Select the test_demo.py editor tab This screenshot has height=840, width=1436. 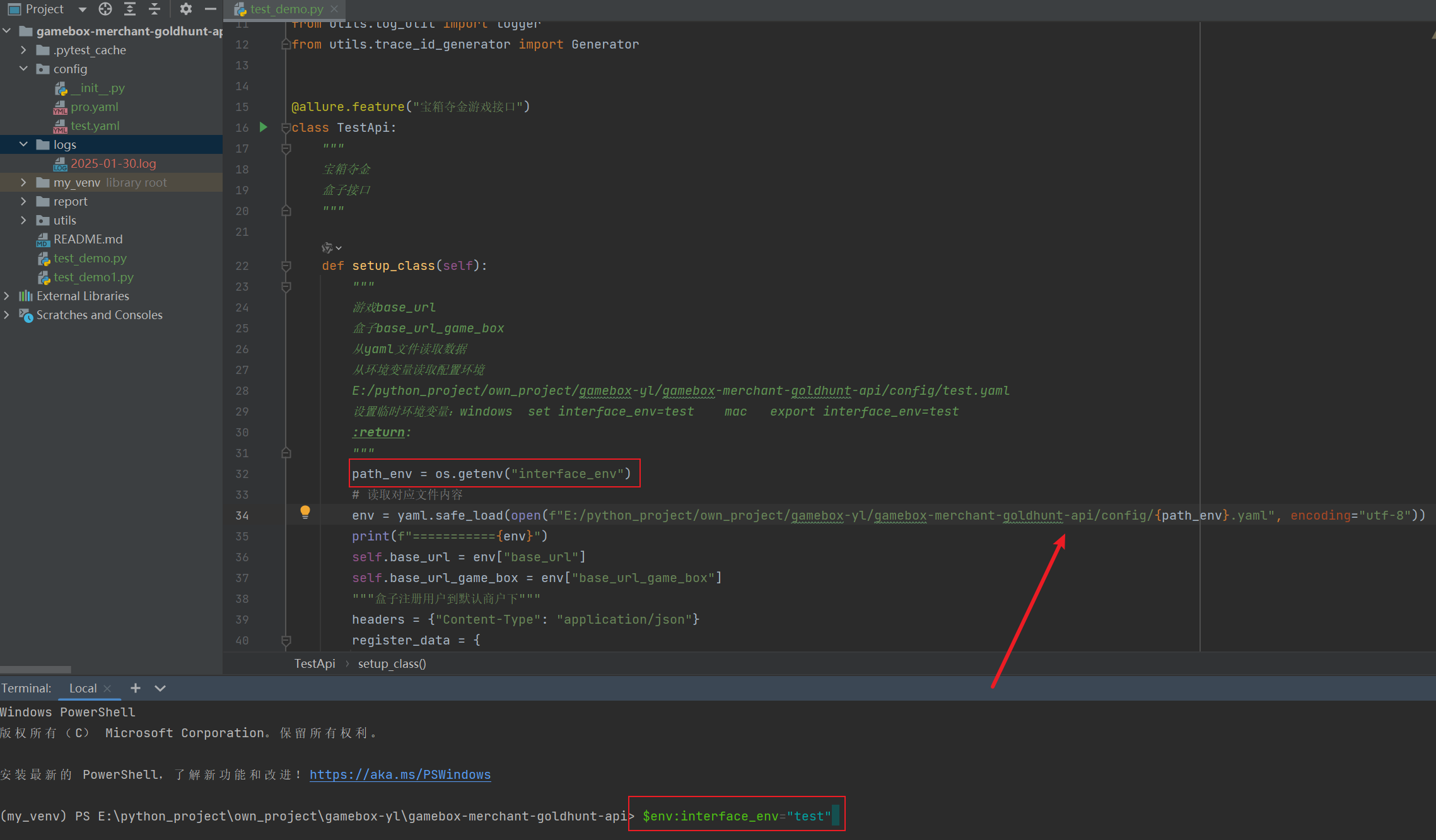coord(286,9)
